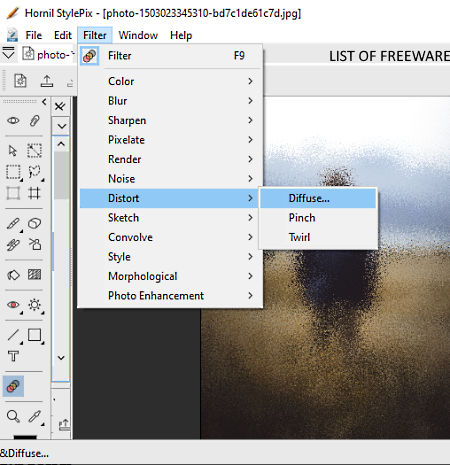Open the File menu
Viewport: 450px width, 465px height.
point(34,35)
